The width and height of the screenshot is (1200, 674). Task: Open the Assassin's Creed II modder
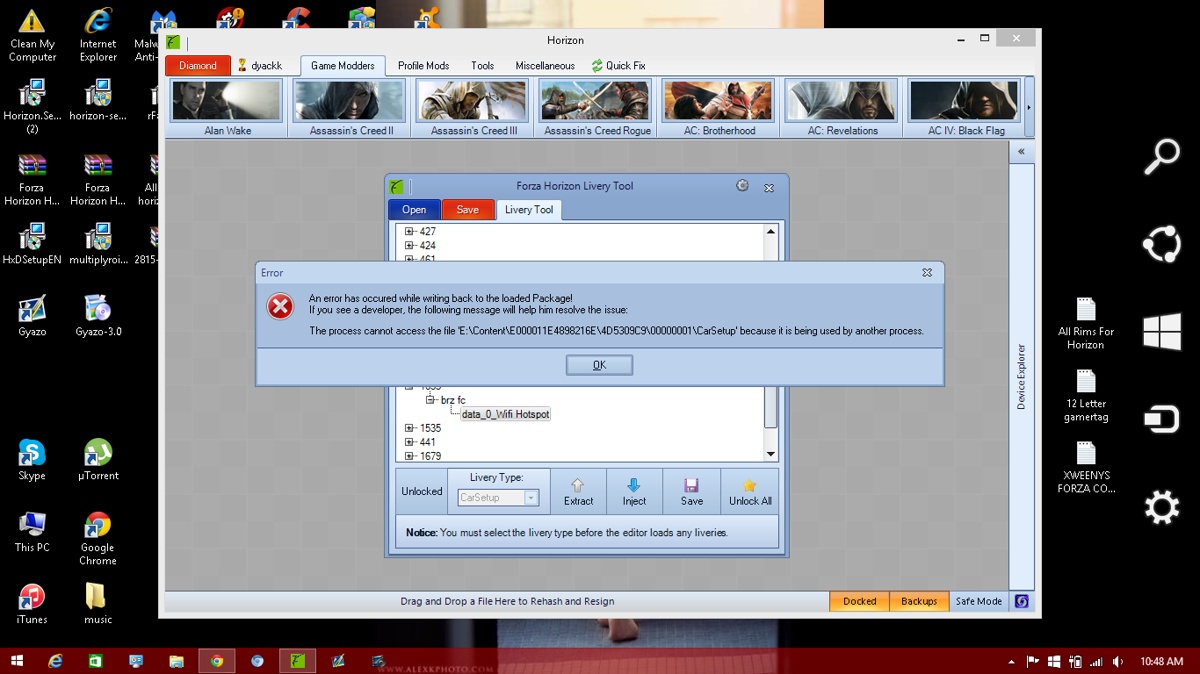[350, 108]
